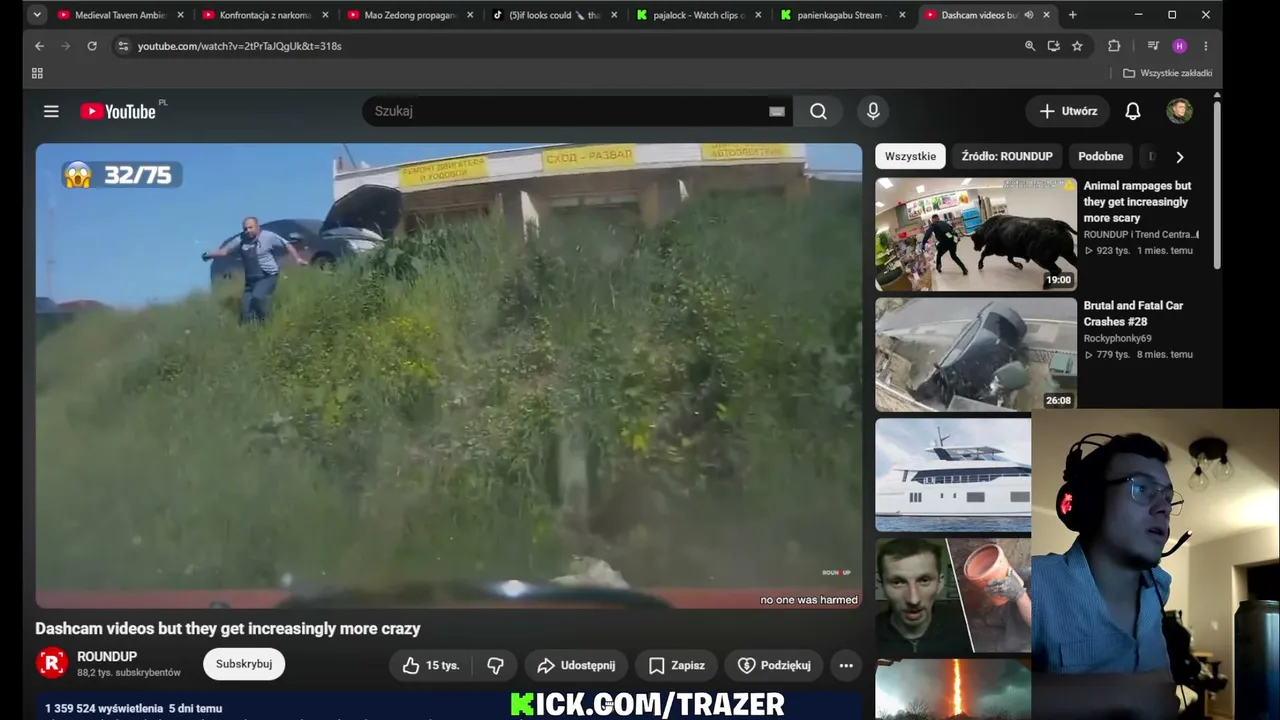1280x720 pixels.
Task: Open 'Animal rampages' video title
Action: (1138, 202)
